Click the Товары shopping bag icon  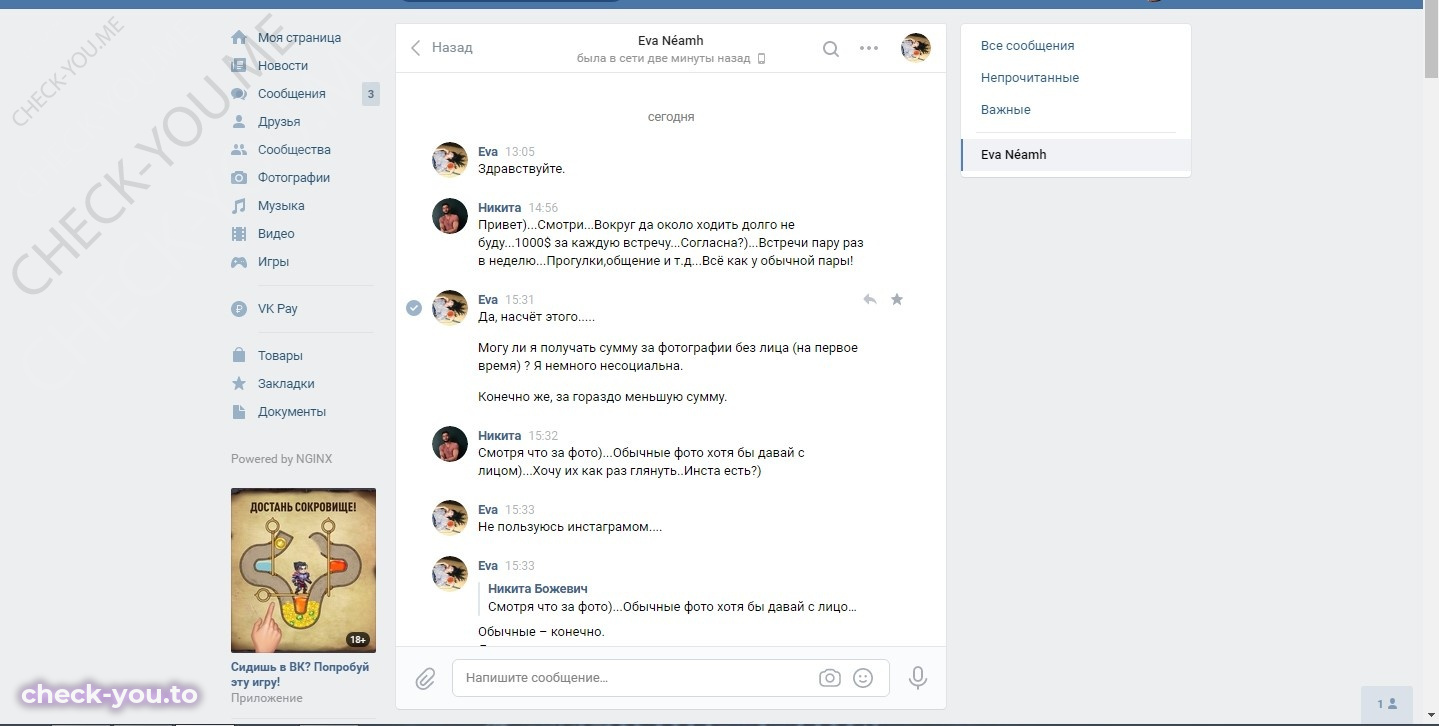[x=239, y=356]
